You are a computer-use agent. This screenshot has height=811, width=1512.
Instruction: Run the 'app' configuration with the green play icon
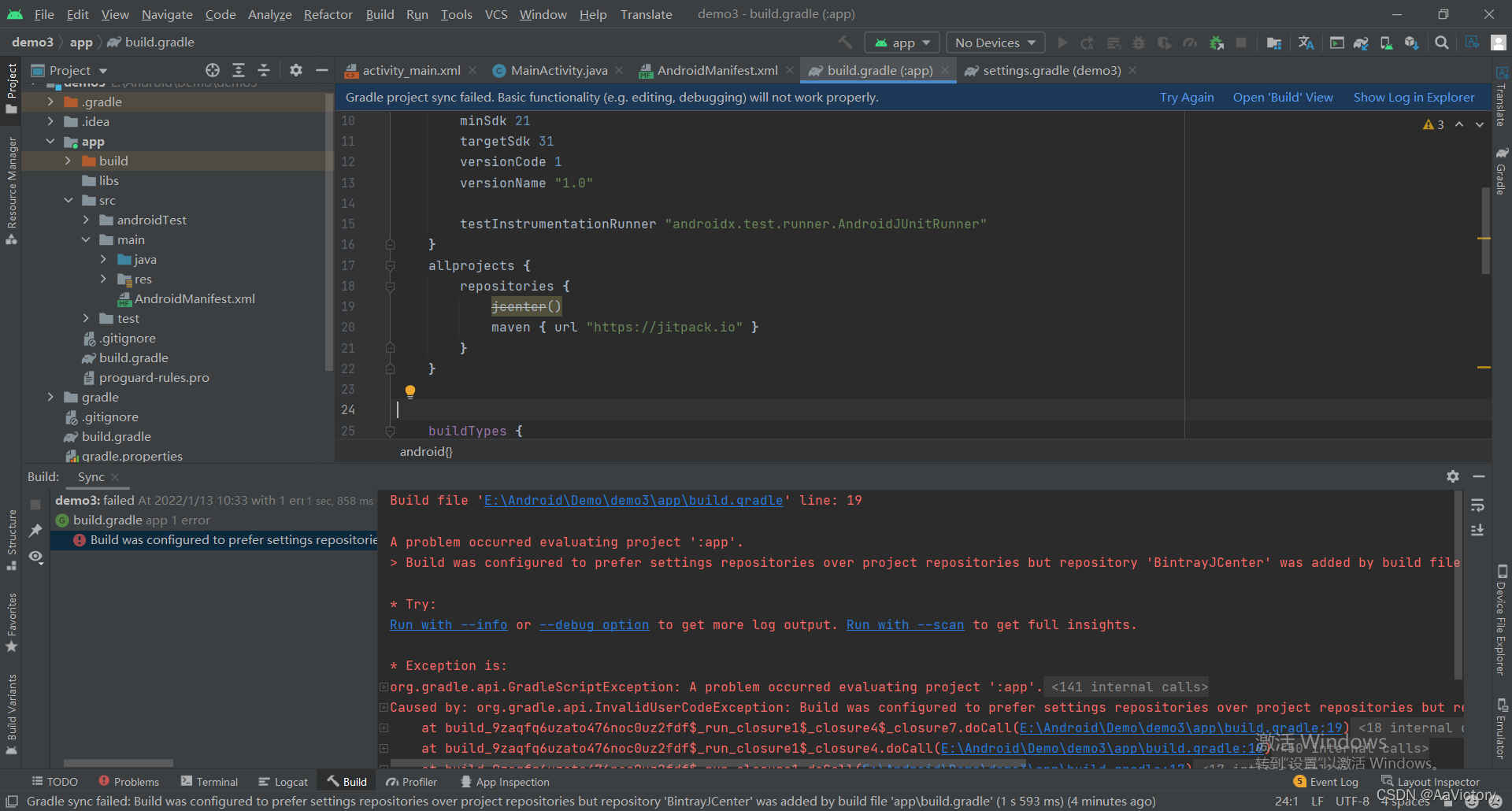1062,43
